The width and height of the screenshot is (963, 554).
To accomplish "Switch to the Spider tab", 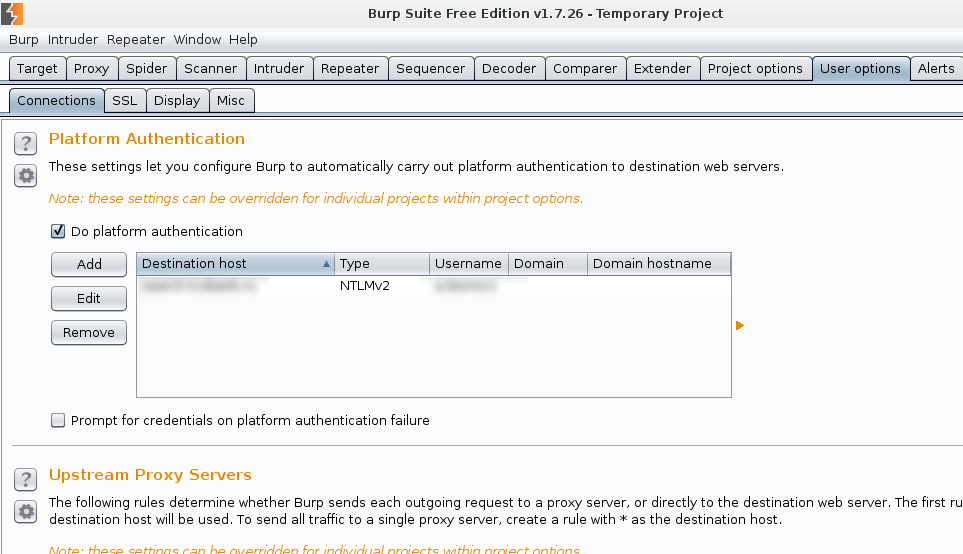I will pos(147,69).
